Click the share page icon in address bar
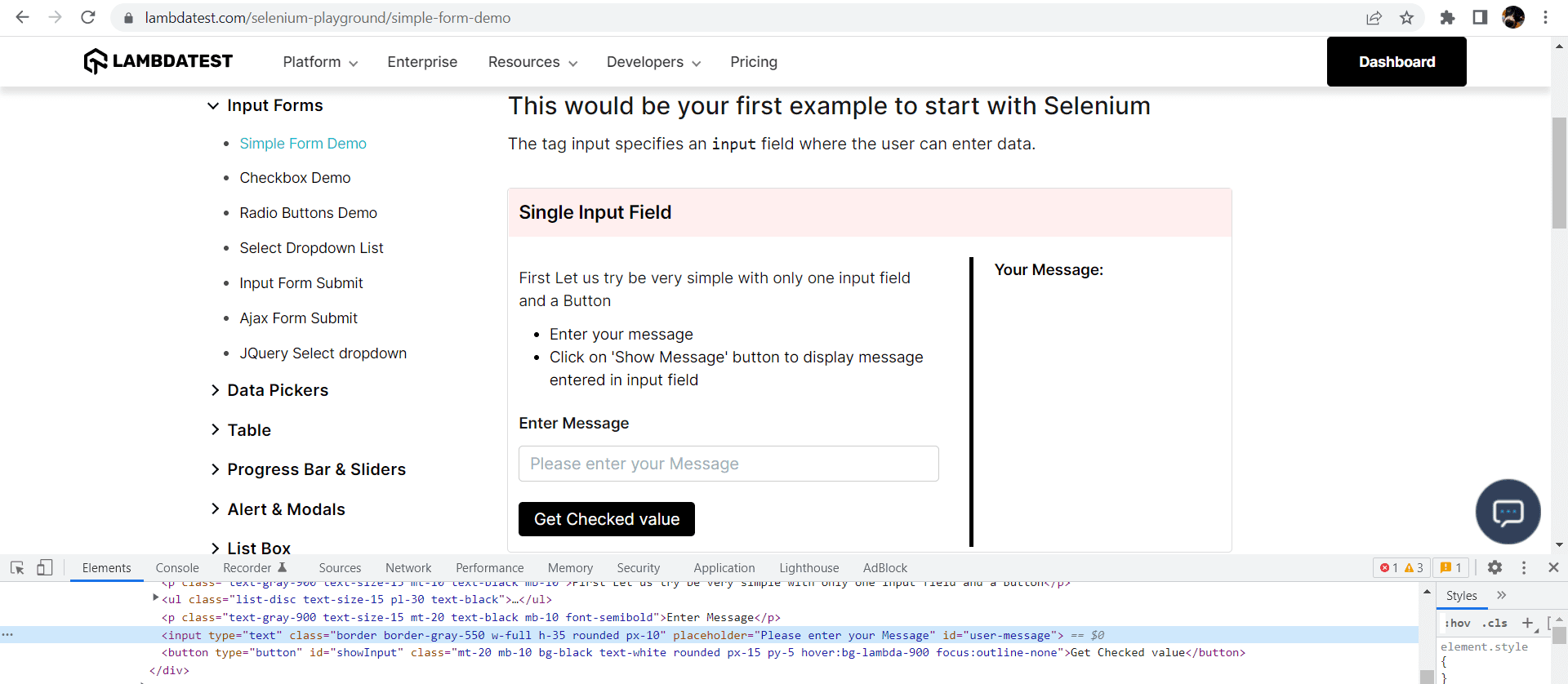Viewport: 1568px width, 684px height. [x=1374, y=18]
